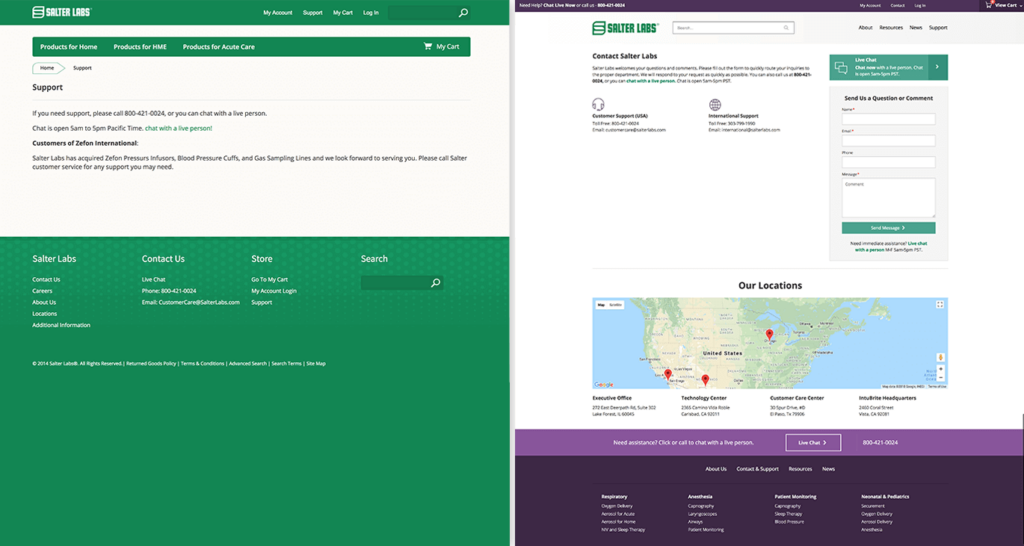
Task: Click the Salter Labs logo on the old green site
Action: click(x=62, y=12)
